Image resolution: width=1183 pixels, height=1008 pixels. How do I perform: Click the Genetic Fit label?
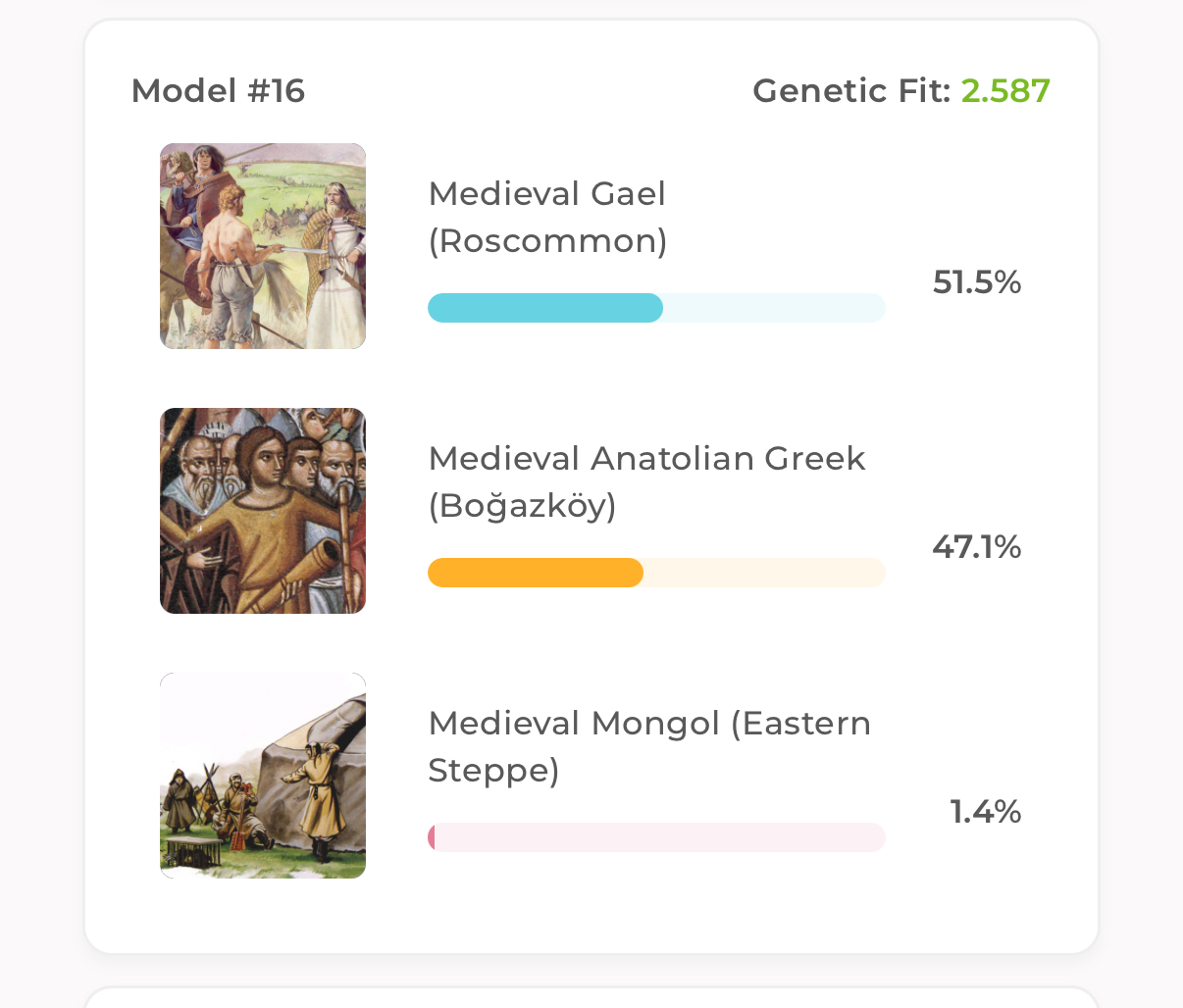851,91
